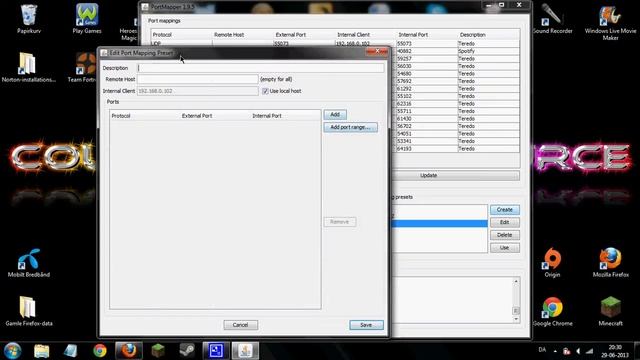Screen dimensions: 640x360
Task: Show hidden tray icons arrow
Action: click(x=555, y=351)
